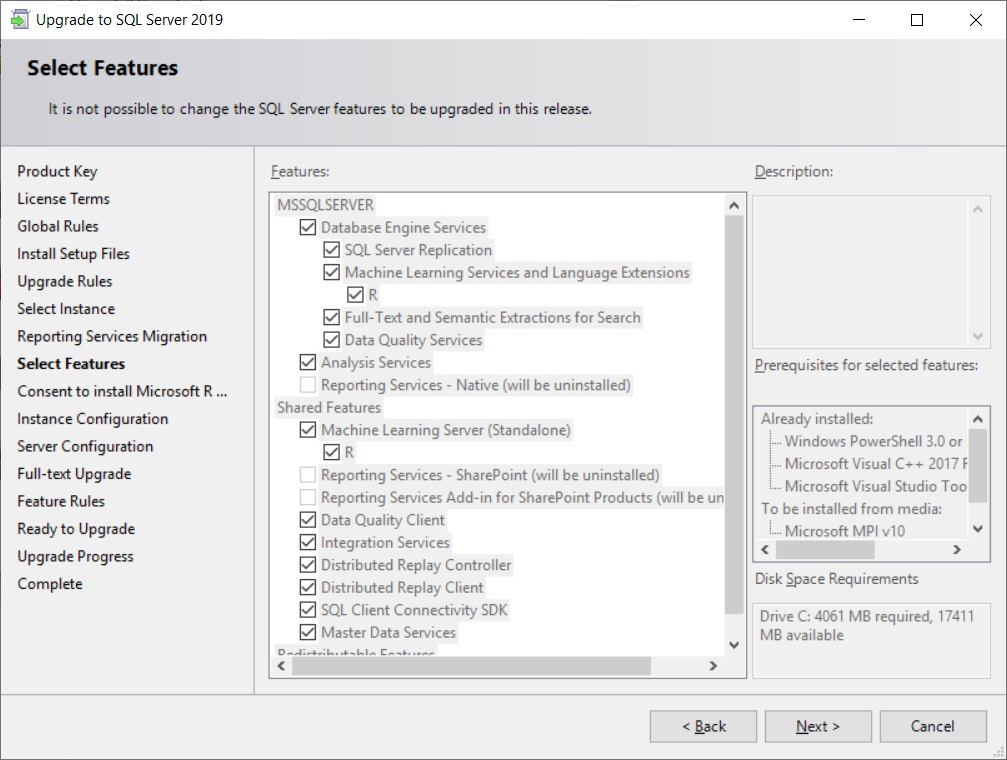Click Features list scroll down arrow
This screenshot has width=1007, height=760.
click(x=734, y=645)
